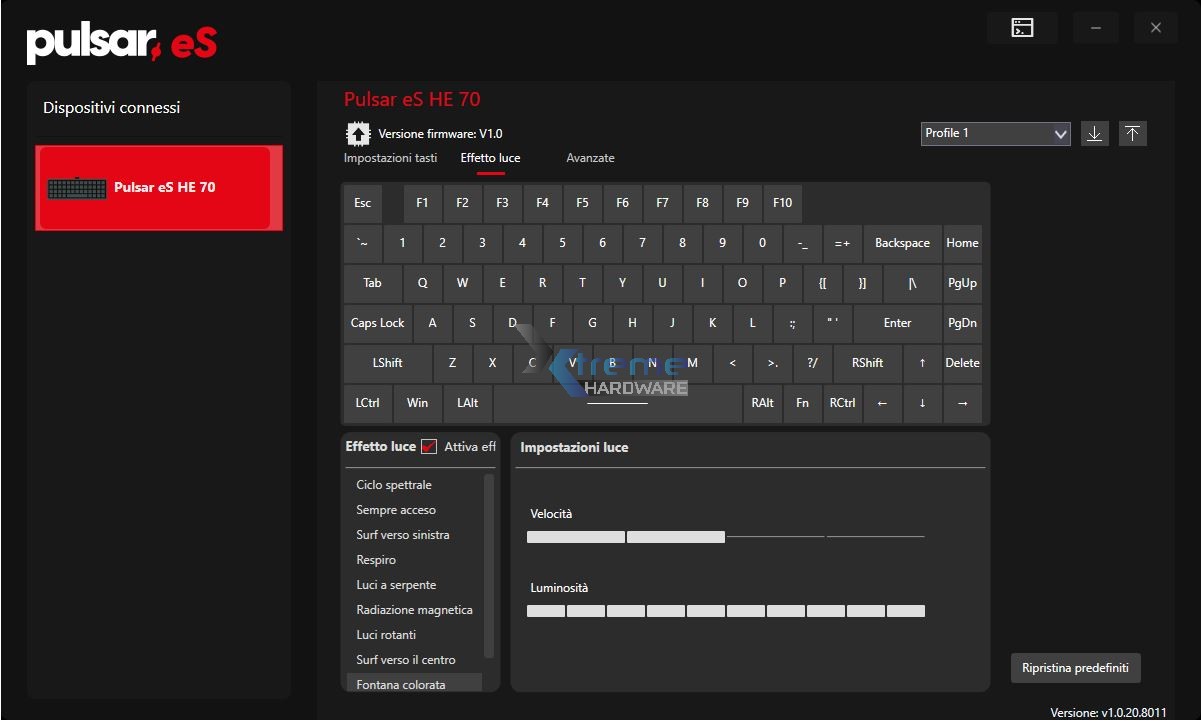Switch to Impostazioni tasti tab
Screen dimensions: 1201x721
click(x=390, y=158)
